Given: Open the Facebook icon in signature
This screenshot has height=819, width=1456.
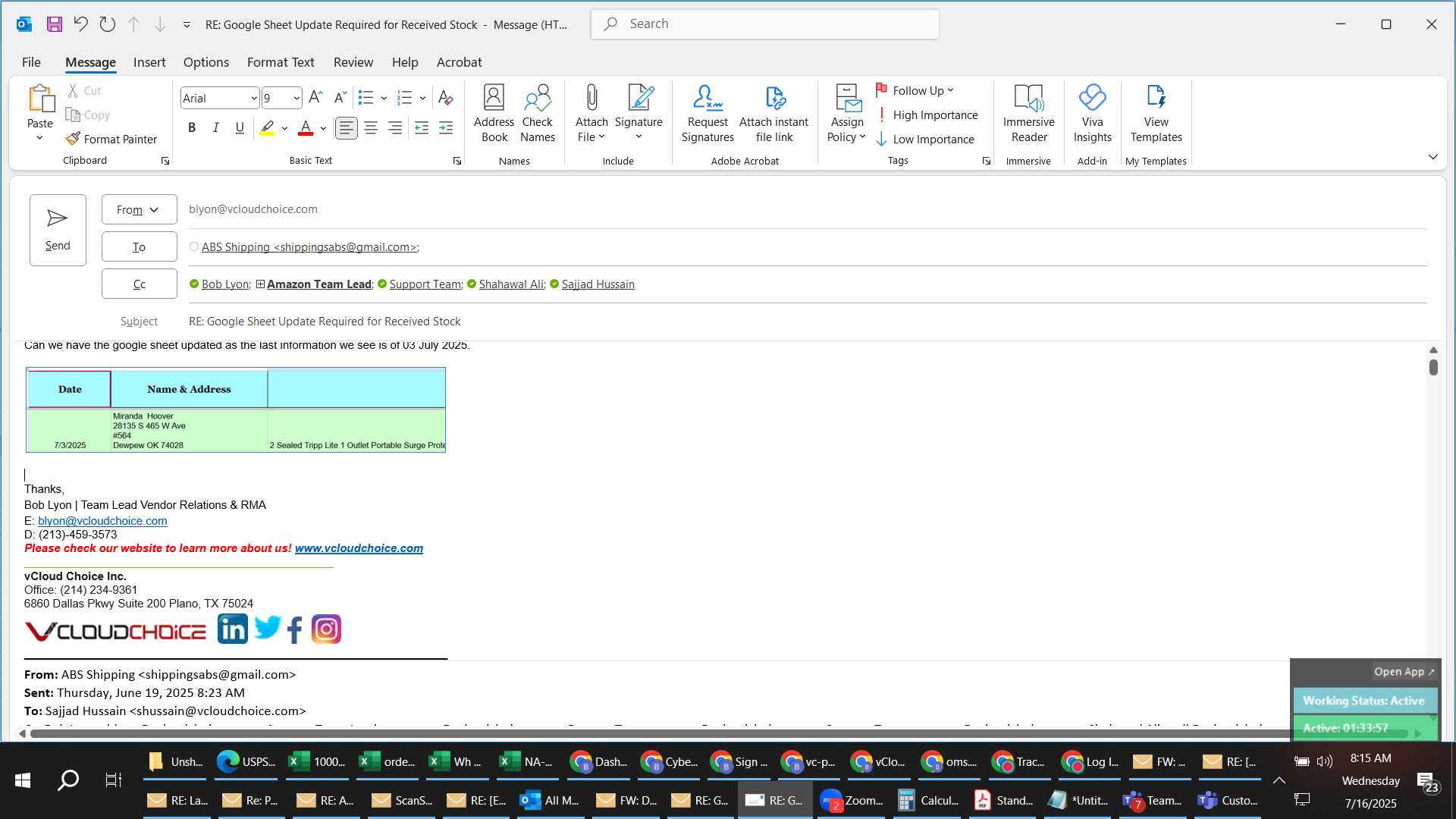Looking at the screenshot, I should (x=295, y=629).
